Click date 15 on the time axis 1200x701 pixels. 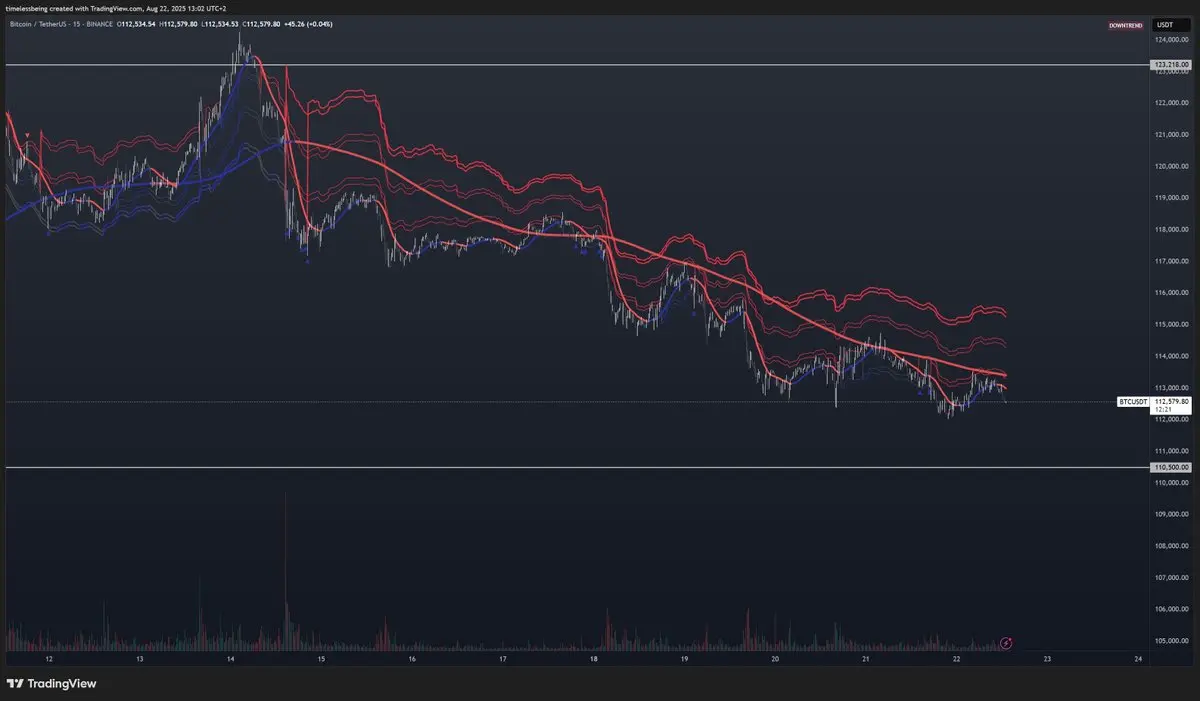click(321, 659)
